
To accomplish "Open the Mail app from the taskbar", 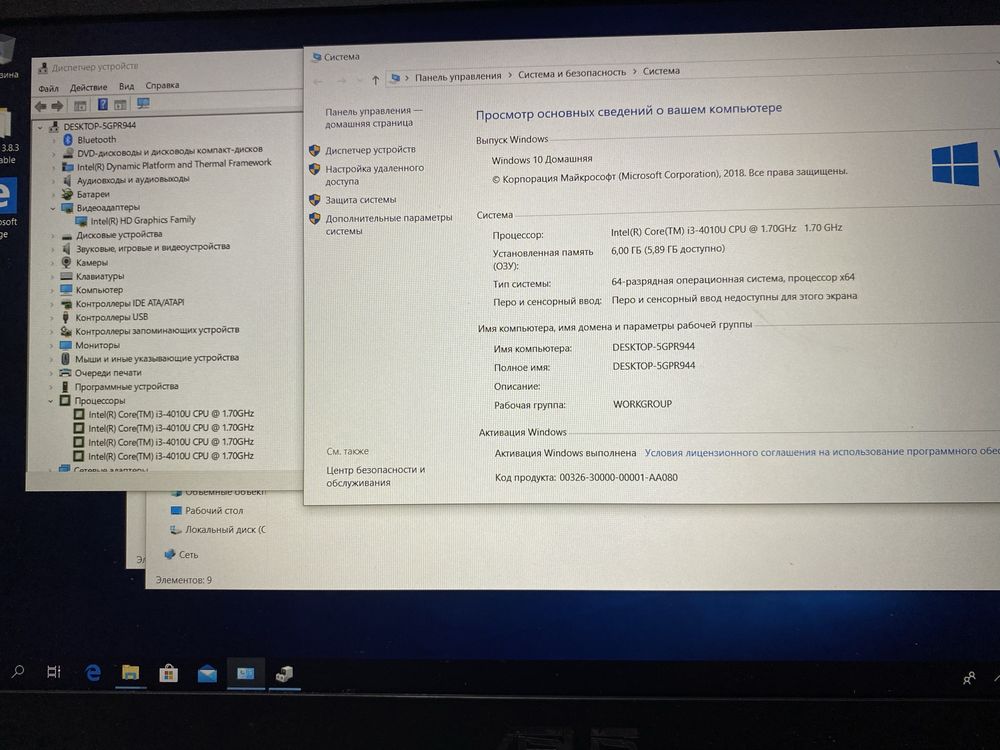I will coord(207,673).
